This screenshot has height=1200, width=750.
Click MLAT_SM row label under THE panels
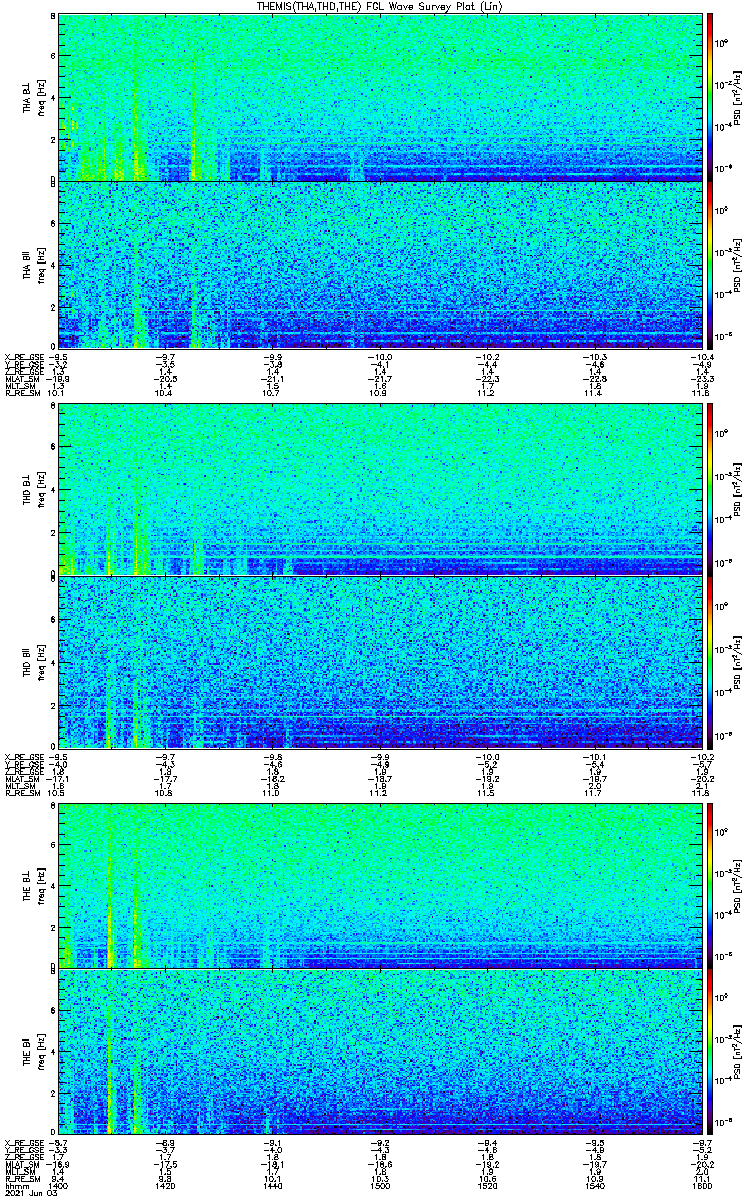(21, 1165)
